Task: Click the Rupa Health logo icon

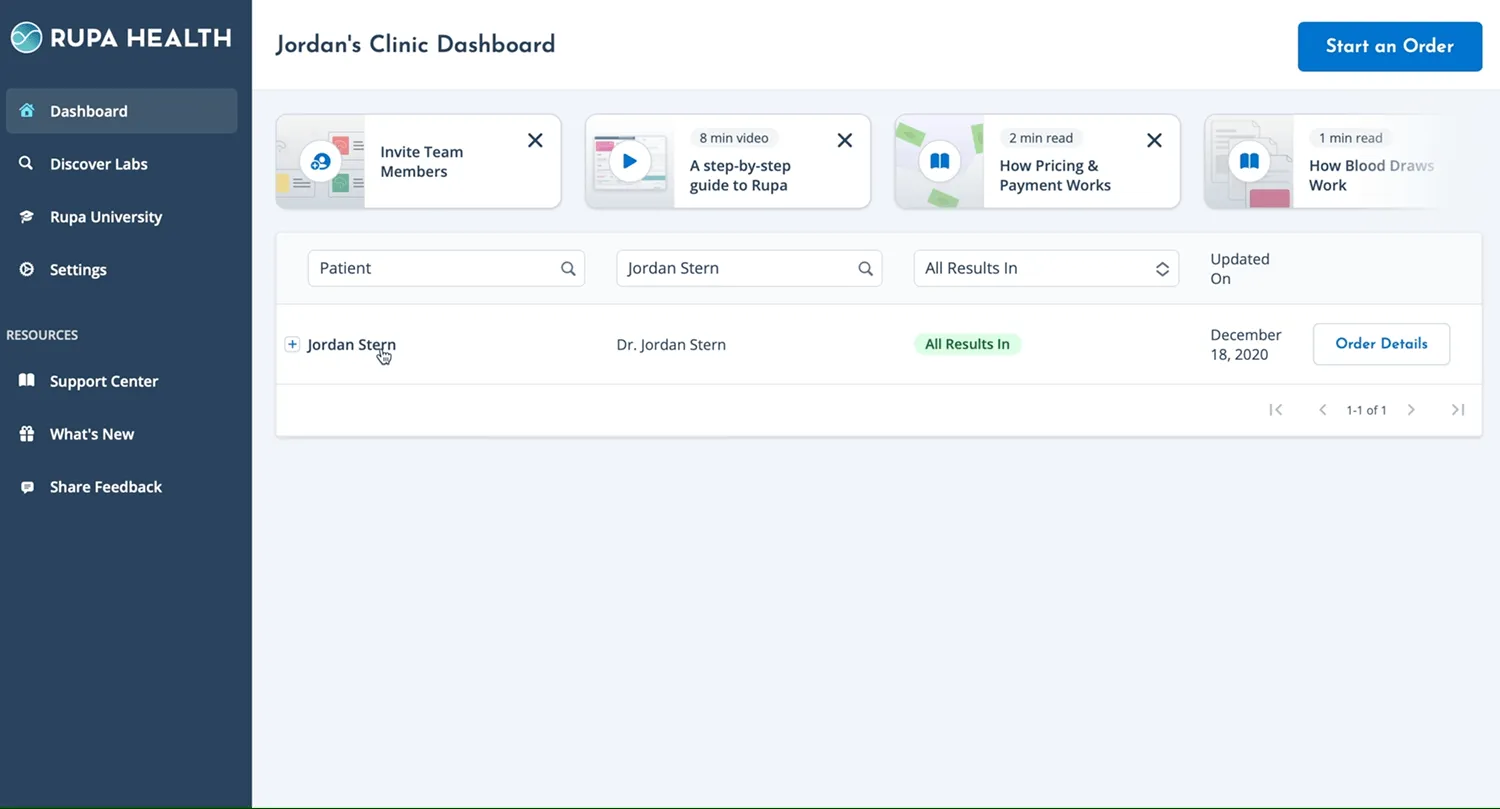Action: 27,38
